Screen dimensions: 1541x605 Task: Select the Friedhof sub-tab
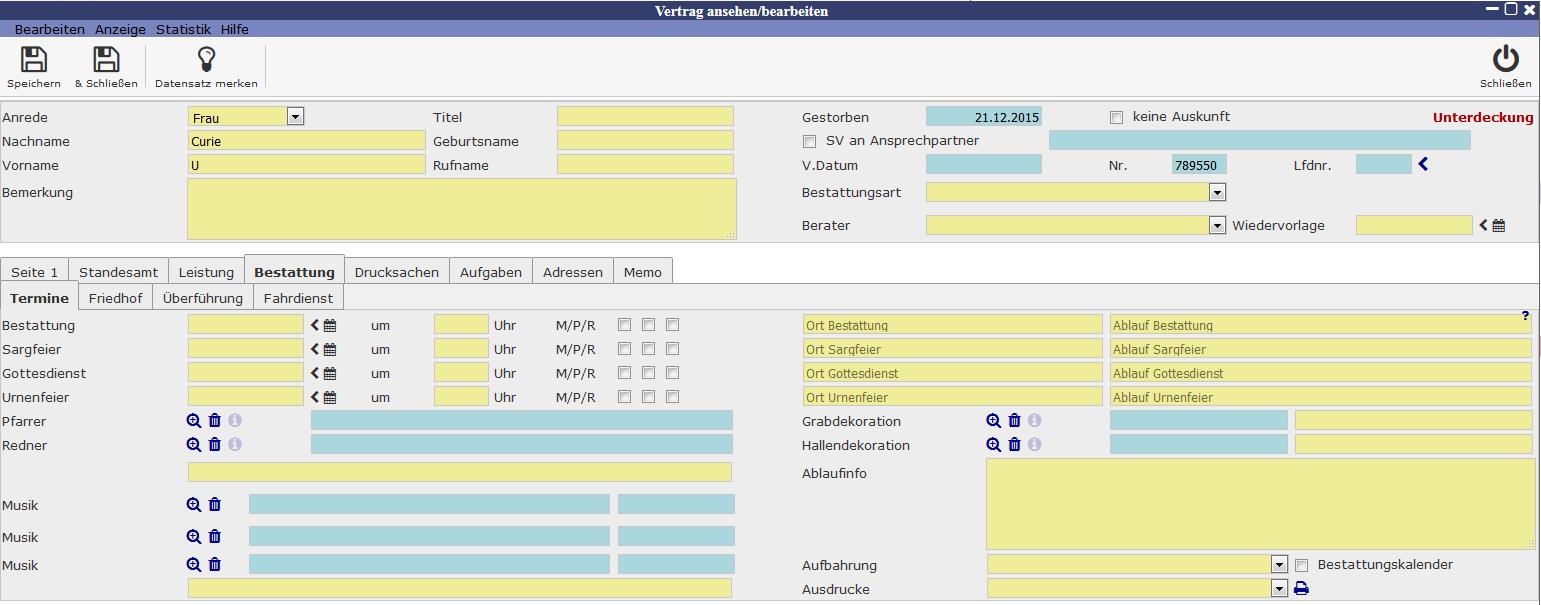[x=115, y=298]
